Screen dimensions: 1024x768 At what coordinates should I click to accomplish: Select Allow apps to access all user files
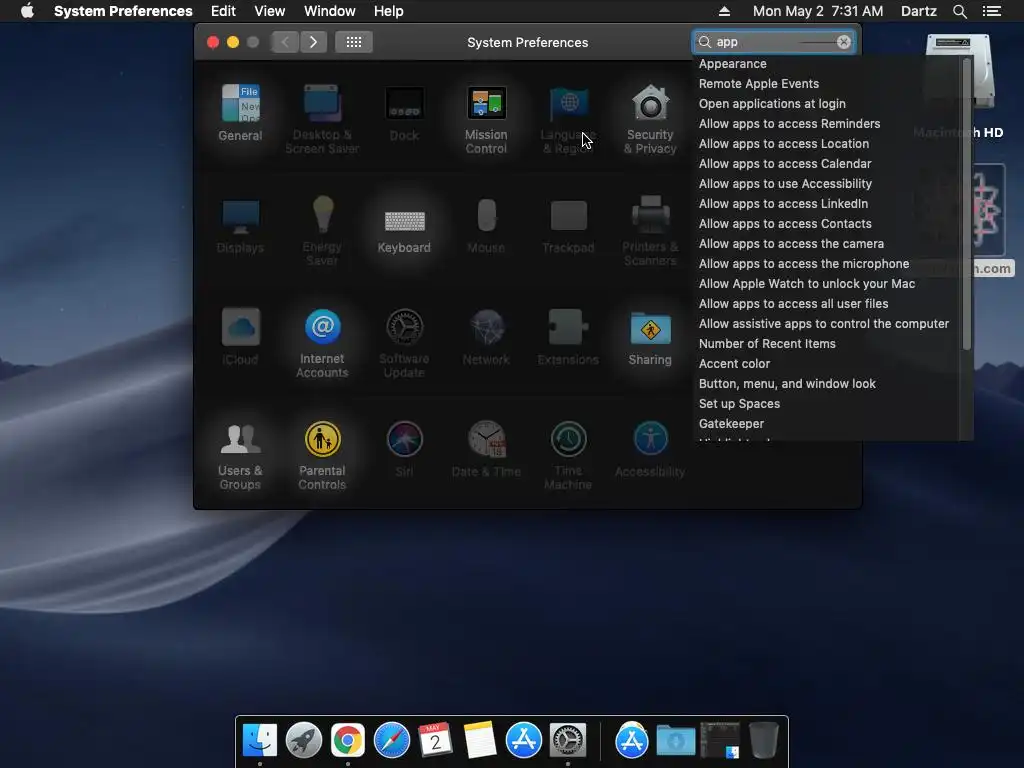[793, 304]
